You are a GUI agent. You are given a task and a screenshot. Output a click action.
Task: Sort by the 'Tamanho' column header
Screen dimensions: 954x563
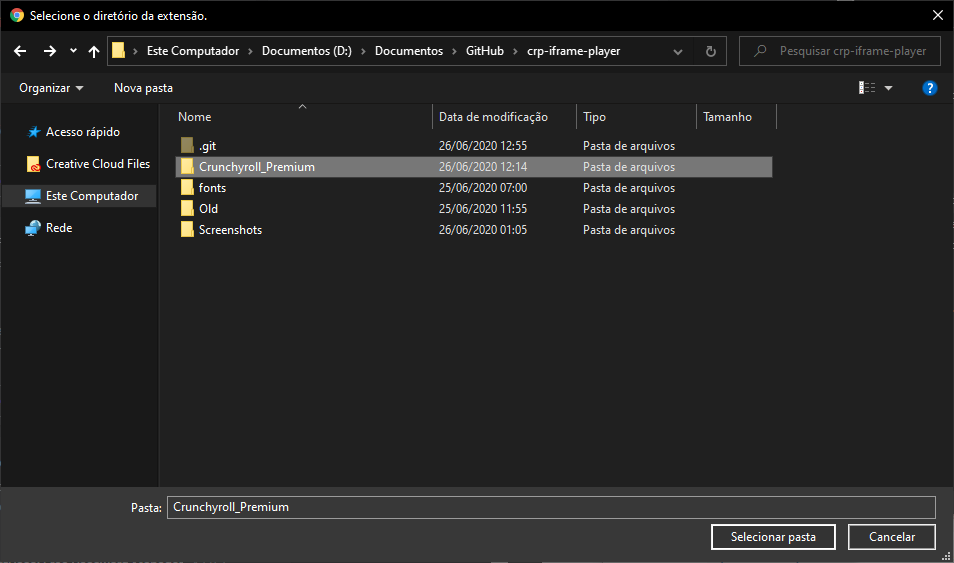point(728,117)
